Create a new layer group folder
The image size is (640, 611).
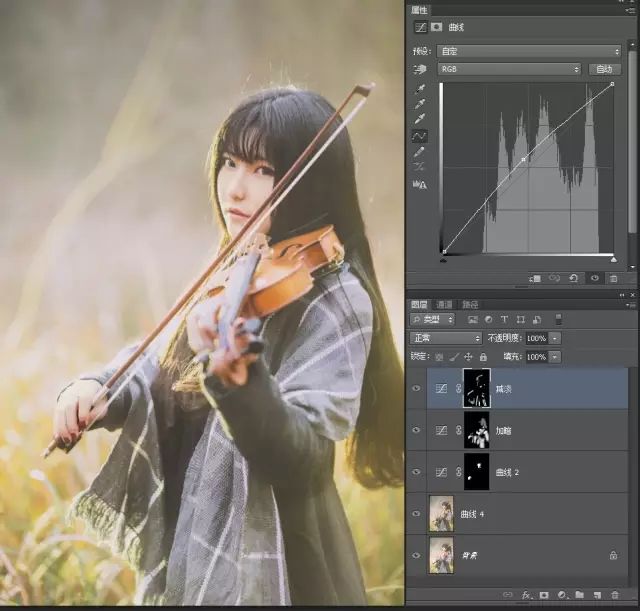(x=579, y=595)
